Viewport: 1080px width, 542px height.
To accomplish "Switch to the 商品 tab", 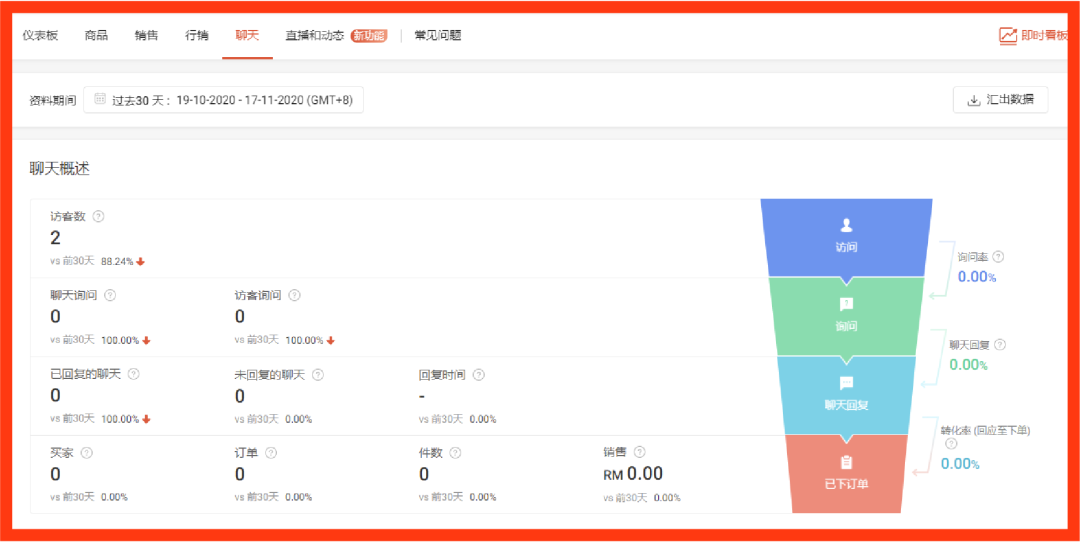I will click(x=96, y=36).
